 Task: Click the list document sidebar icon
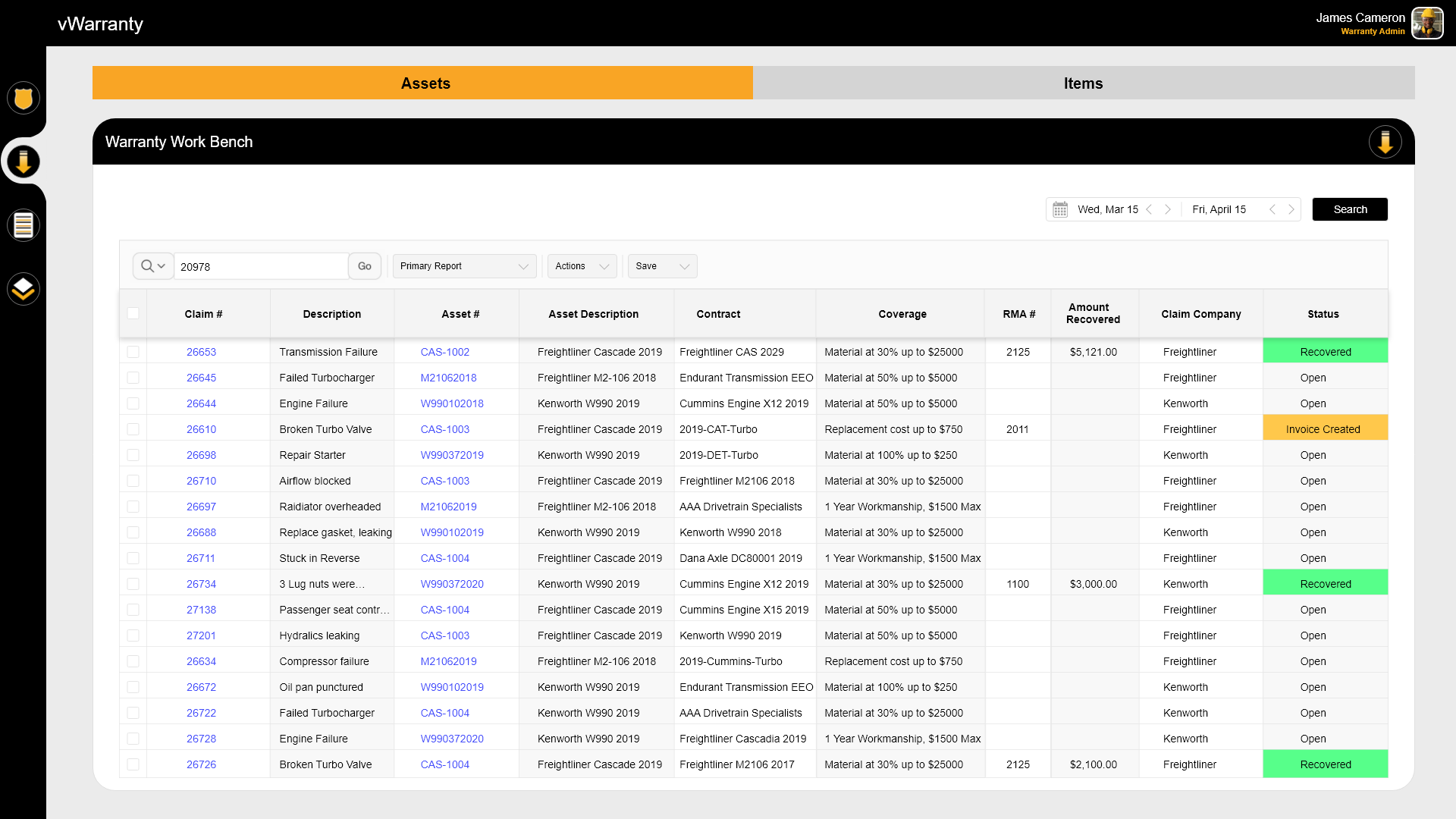[x=24, y=225]
